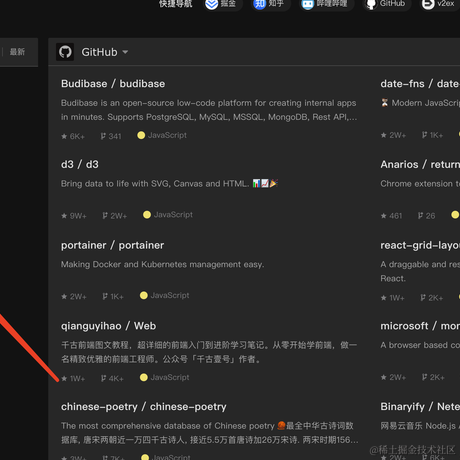
Task: Click the star icon beside 2W+ on date-fns
Action: click(x=384, y=135)
